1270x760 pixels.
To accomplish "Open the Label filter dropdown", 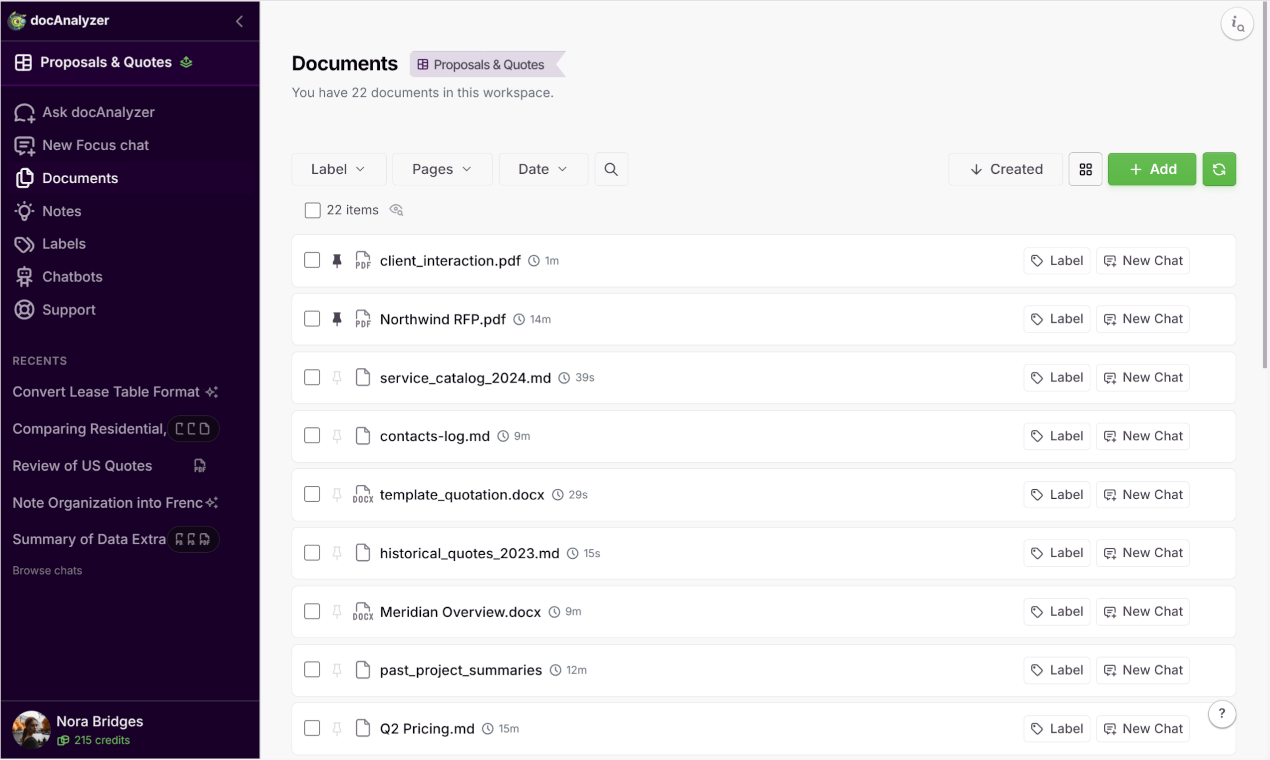I will click(339, 169).
